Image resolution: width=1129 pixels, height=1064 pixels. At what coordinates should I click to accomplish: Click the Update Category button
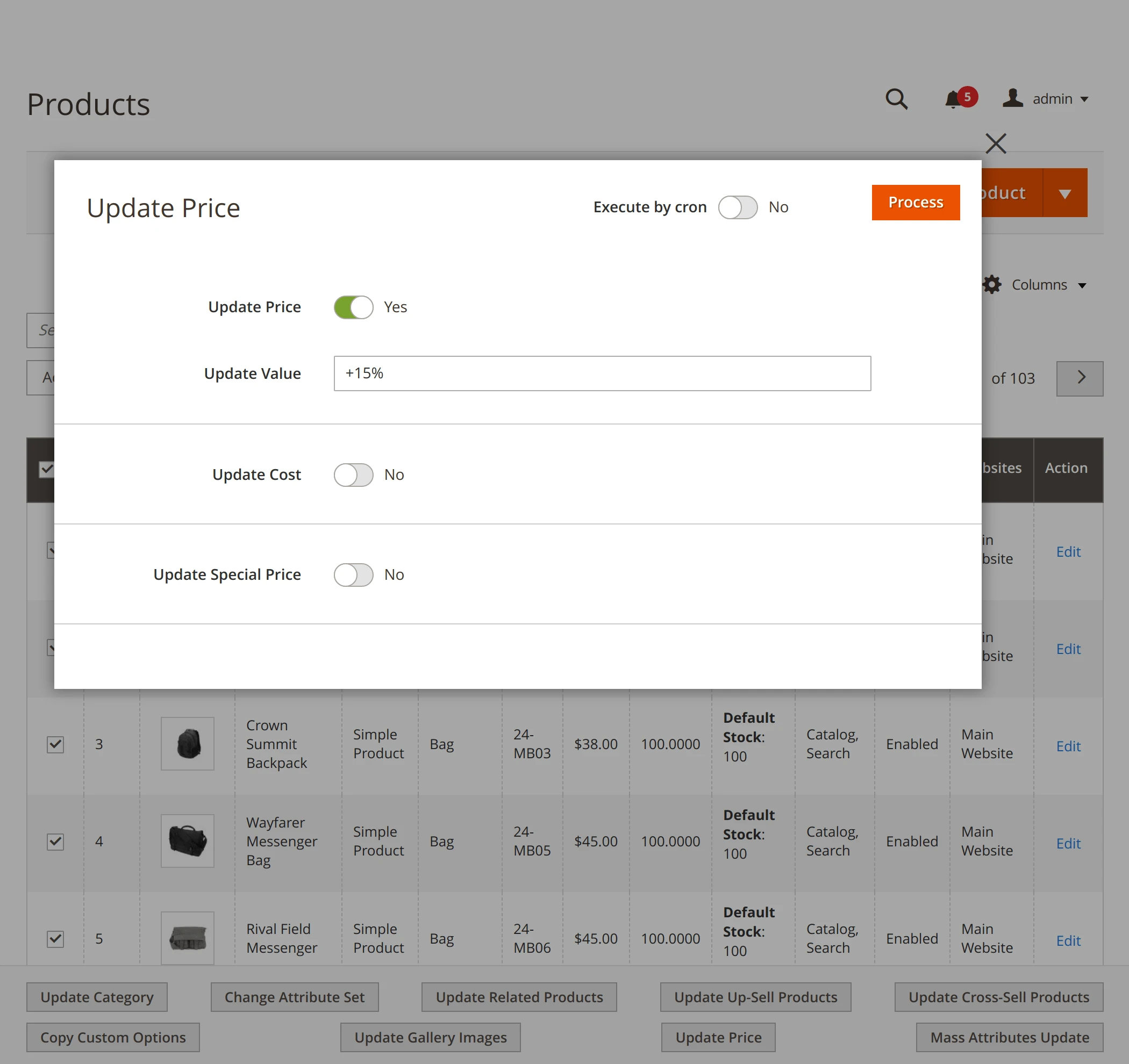(96, 996)
